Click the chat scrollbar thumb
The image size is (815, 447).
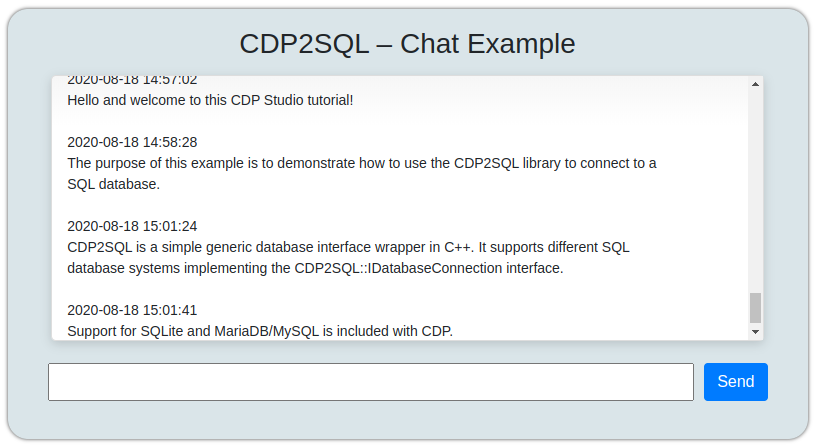(755, 308)
